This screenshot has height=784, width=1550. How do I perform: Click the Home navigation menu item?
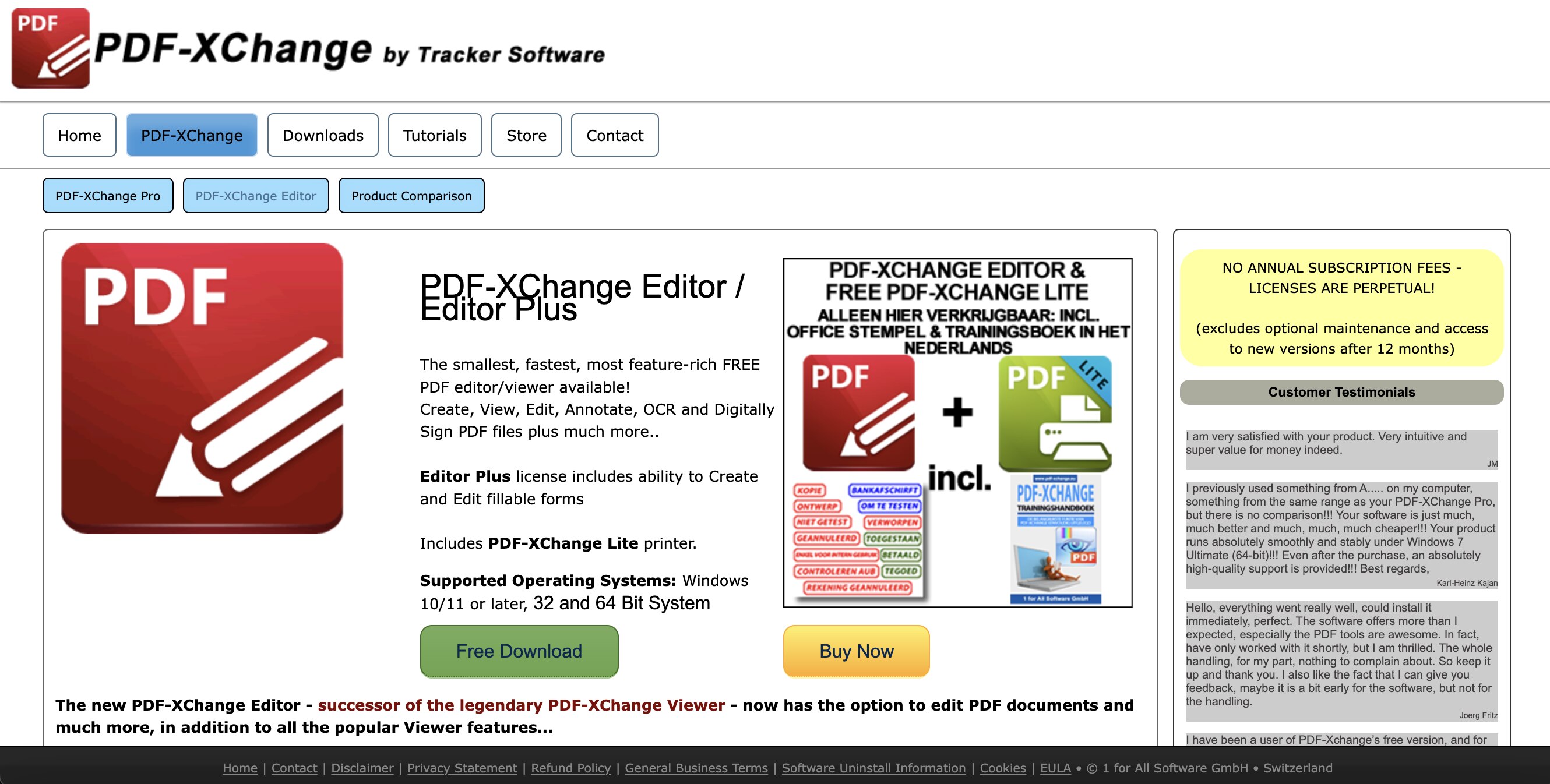click(x=79, y=135)
